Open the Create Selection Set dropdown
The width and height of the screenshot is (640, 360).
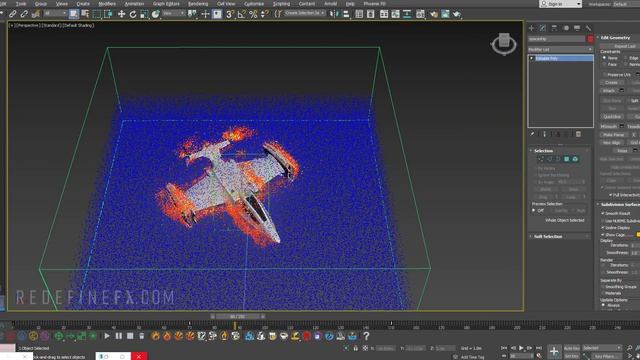(x=305, y=13)
